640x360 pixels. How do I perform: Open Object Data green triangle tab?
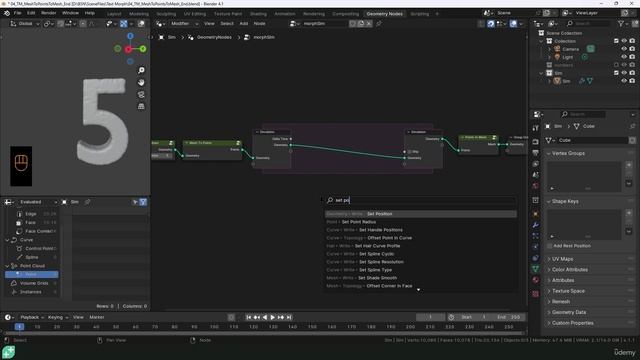pyautogui.click(x=536, y=269)
